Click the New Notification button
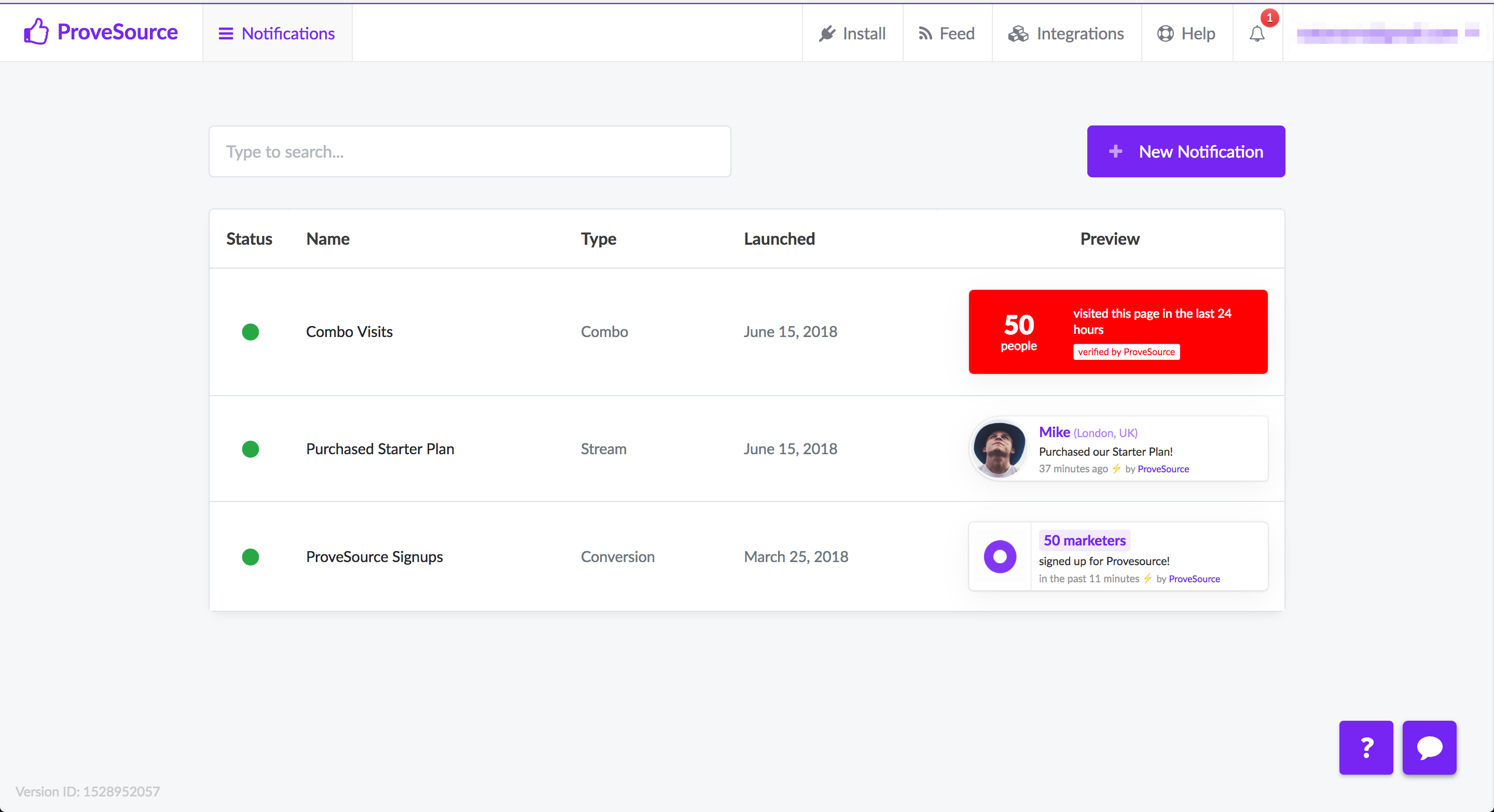Screen dimensions: 1494x812 pos(1185,151)
